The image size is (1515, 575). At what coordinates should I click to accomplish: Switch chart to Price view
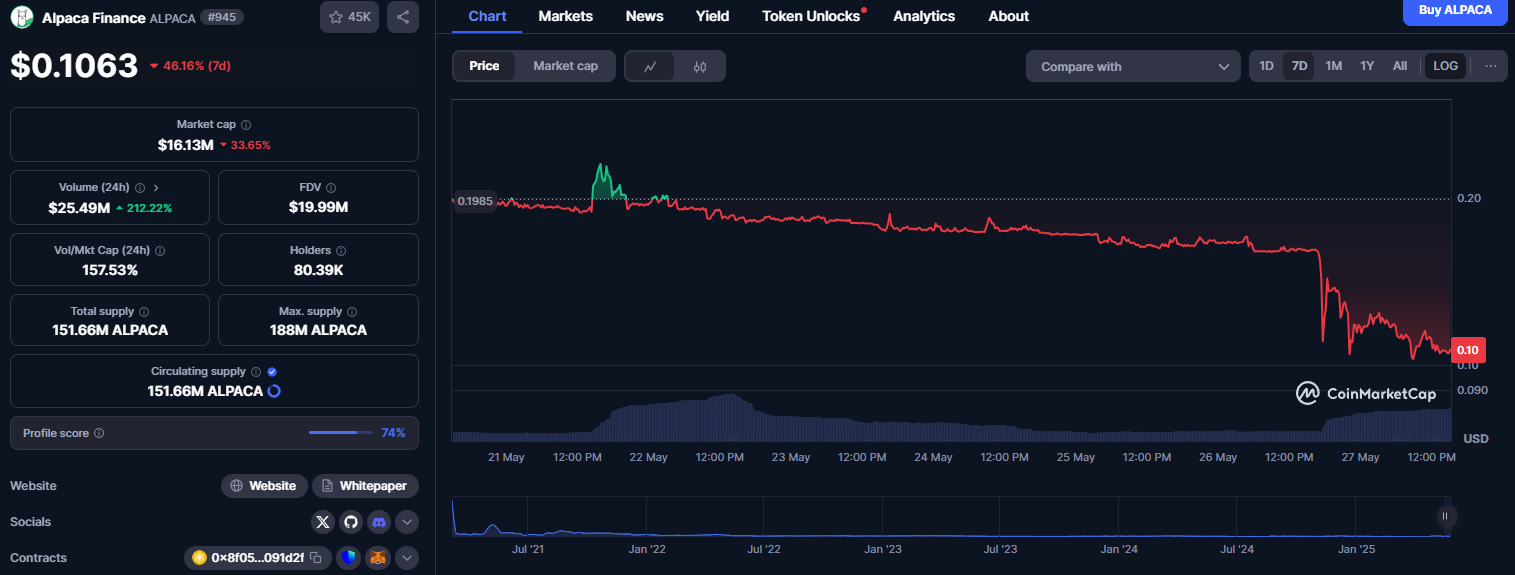point(484,66)
